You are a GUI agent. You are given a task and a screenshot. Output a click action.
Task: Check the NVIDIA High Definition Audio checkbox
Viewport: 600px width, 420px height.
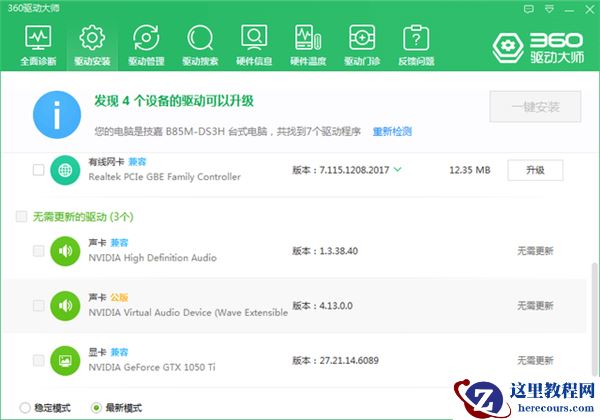[x=39, y=251]
